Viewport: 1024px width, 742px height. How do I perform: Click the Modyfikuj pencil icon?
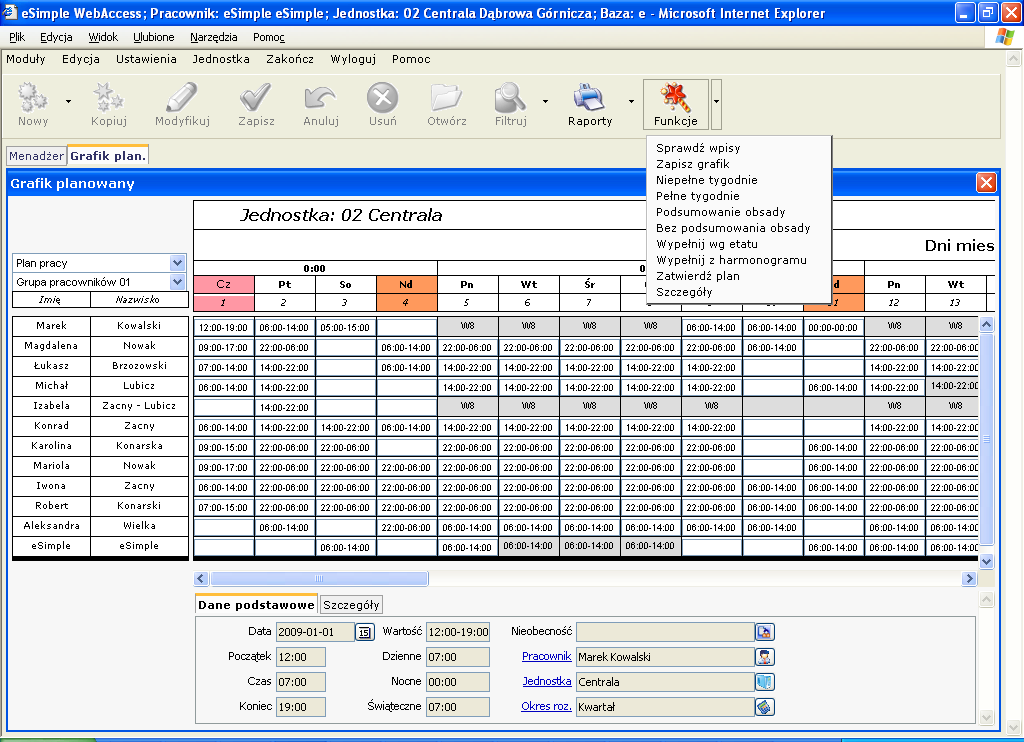(x=182, y=97)
